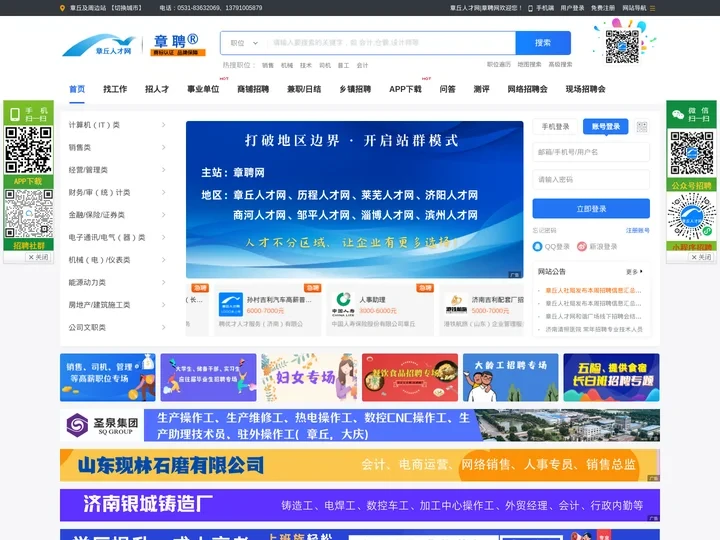Switch login panel to QR code mode

pos(642,127)
